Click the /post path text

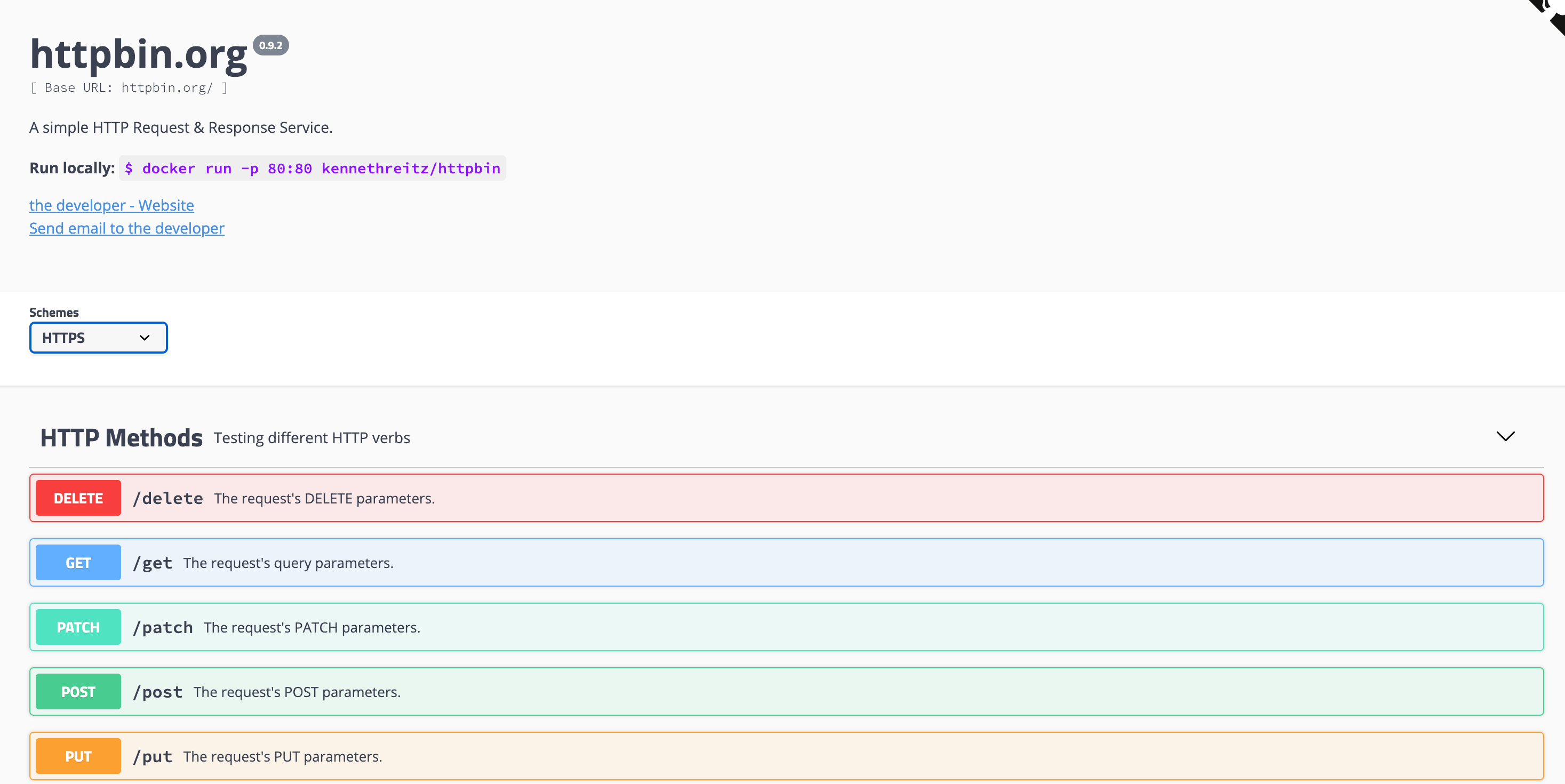[158, 692]
